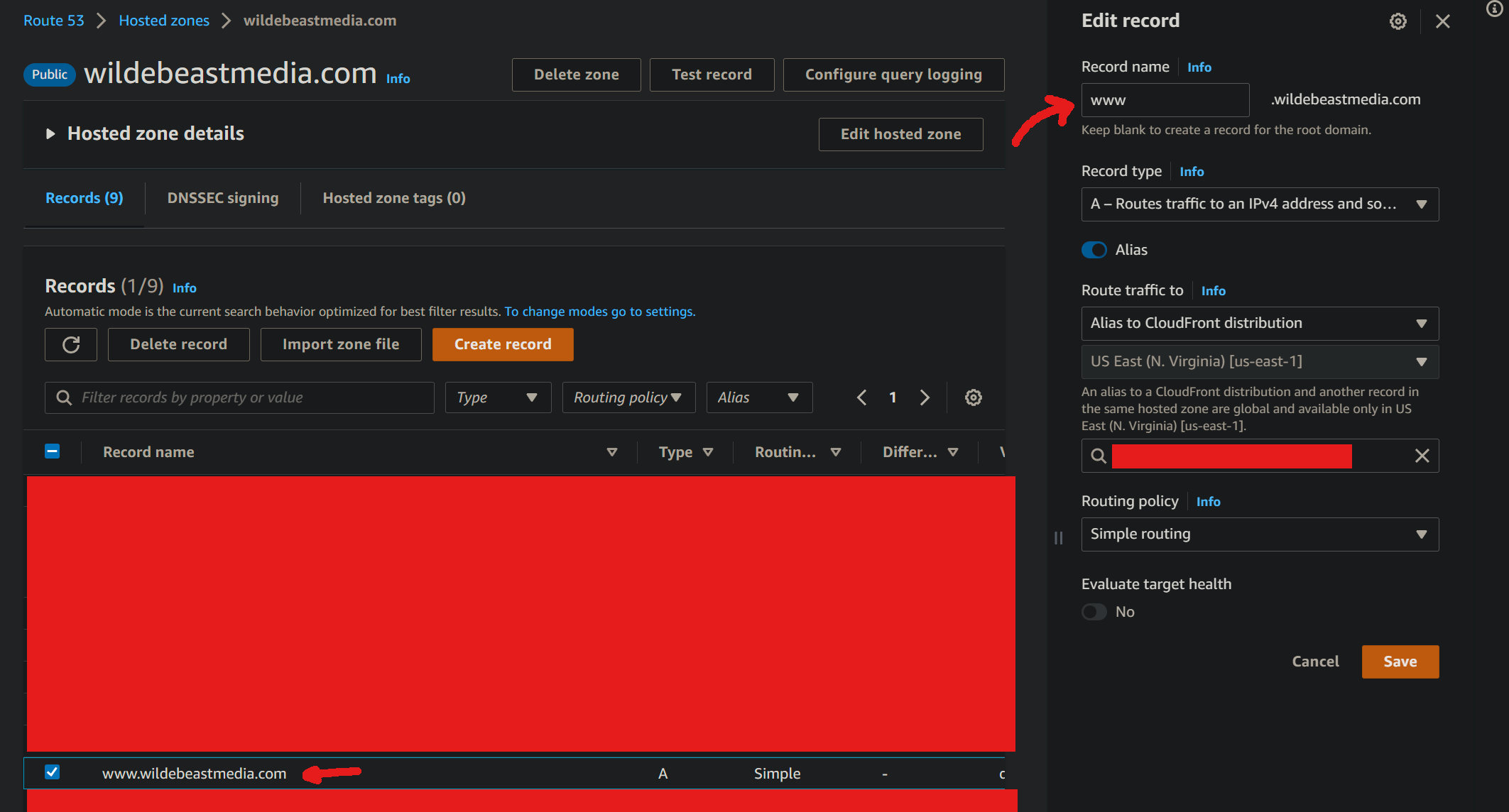Go to next records page arrow

[925, 397]
